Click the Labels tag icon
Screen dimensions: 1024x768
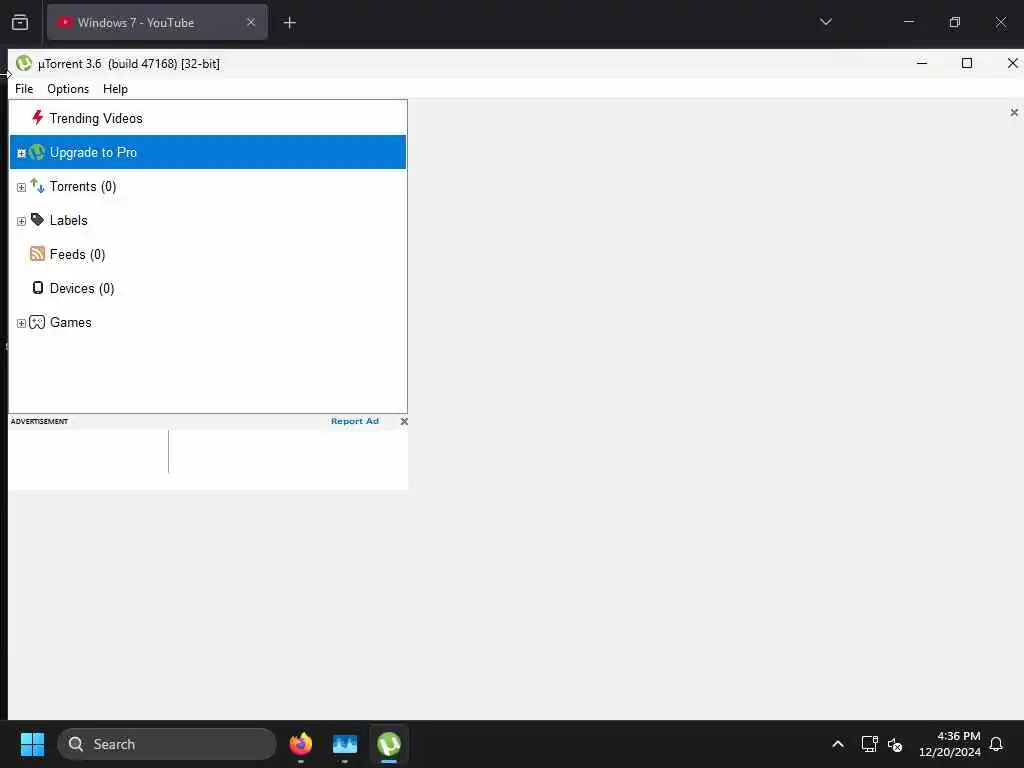(x=37, y=220)
